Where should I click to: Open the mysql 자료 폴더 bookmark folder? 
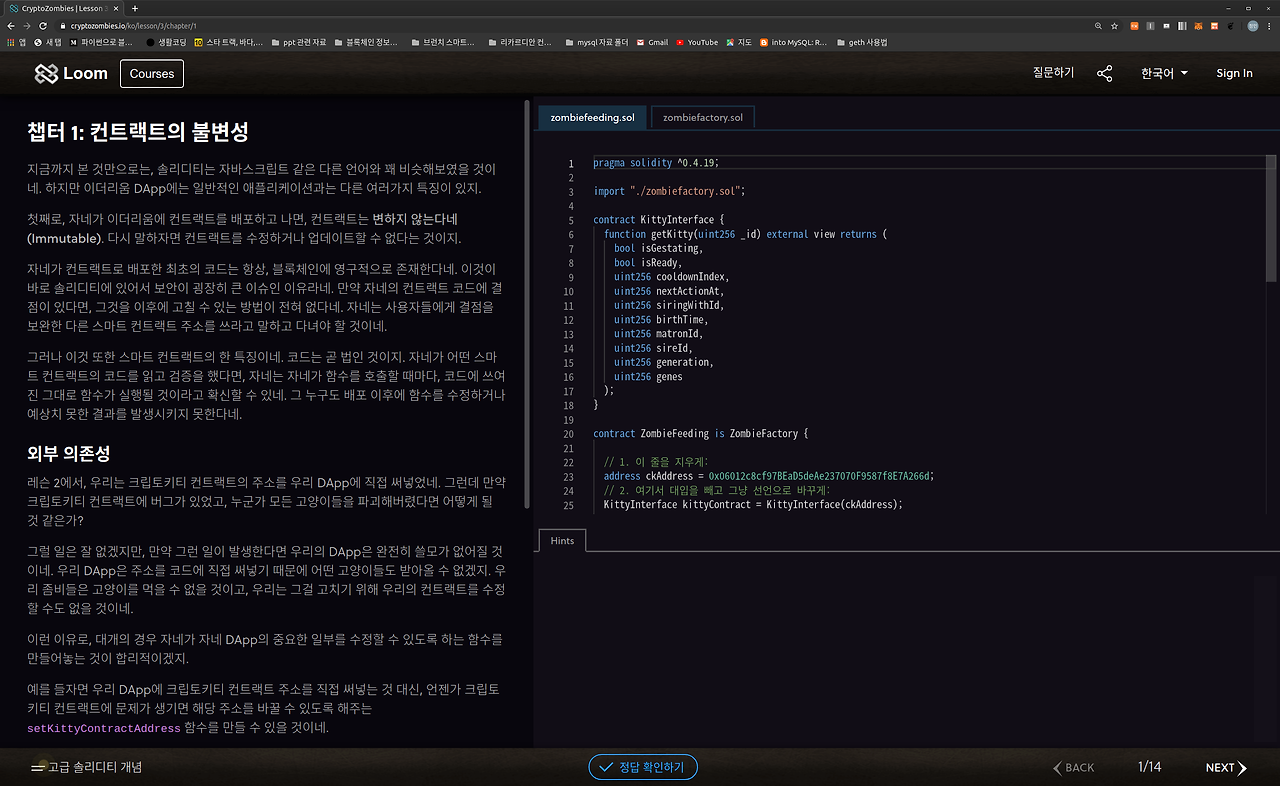pyautogui.click(x=596, y=42)
